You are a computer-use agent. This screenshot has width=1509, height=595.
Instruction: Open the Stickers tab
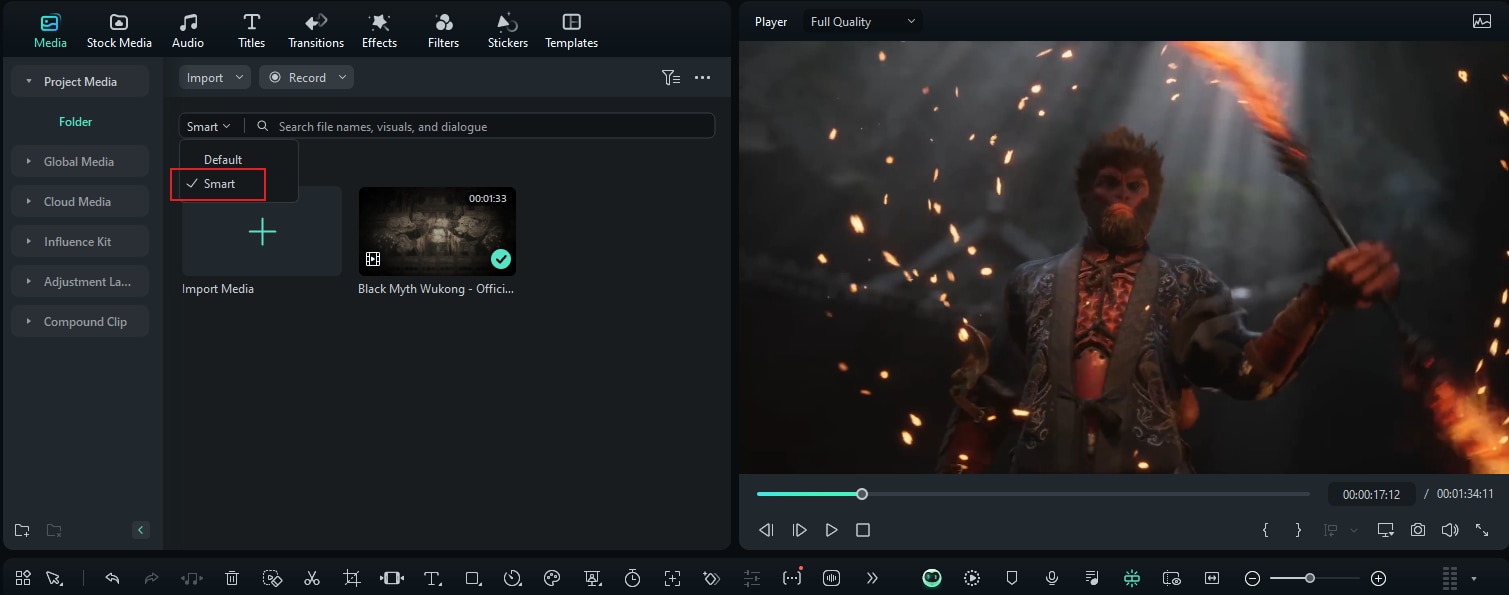(507, 31)
